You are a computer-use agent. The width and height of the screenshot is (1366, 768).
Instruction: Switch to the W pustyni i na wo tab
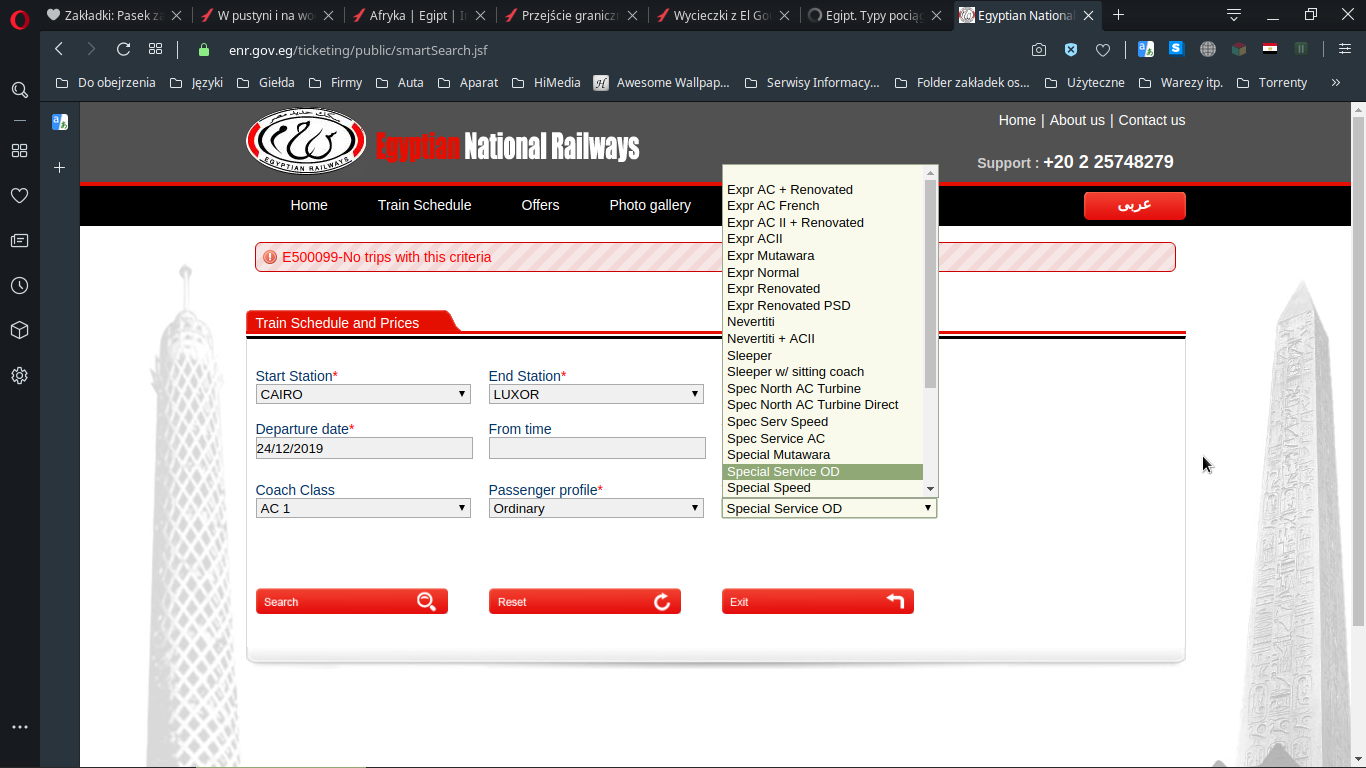(x=266, y=15)
